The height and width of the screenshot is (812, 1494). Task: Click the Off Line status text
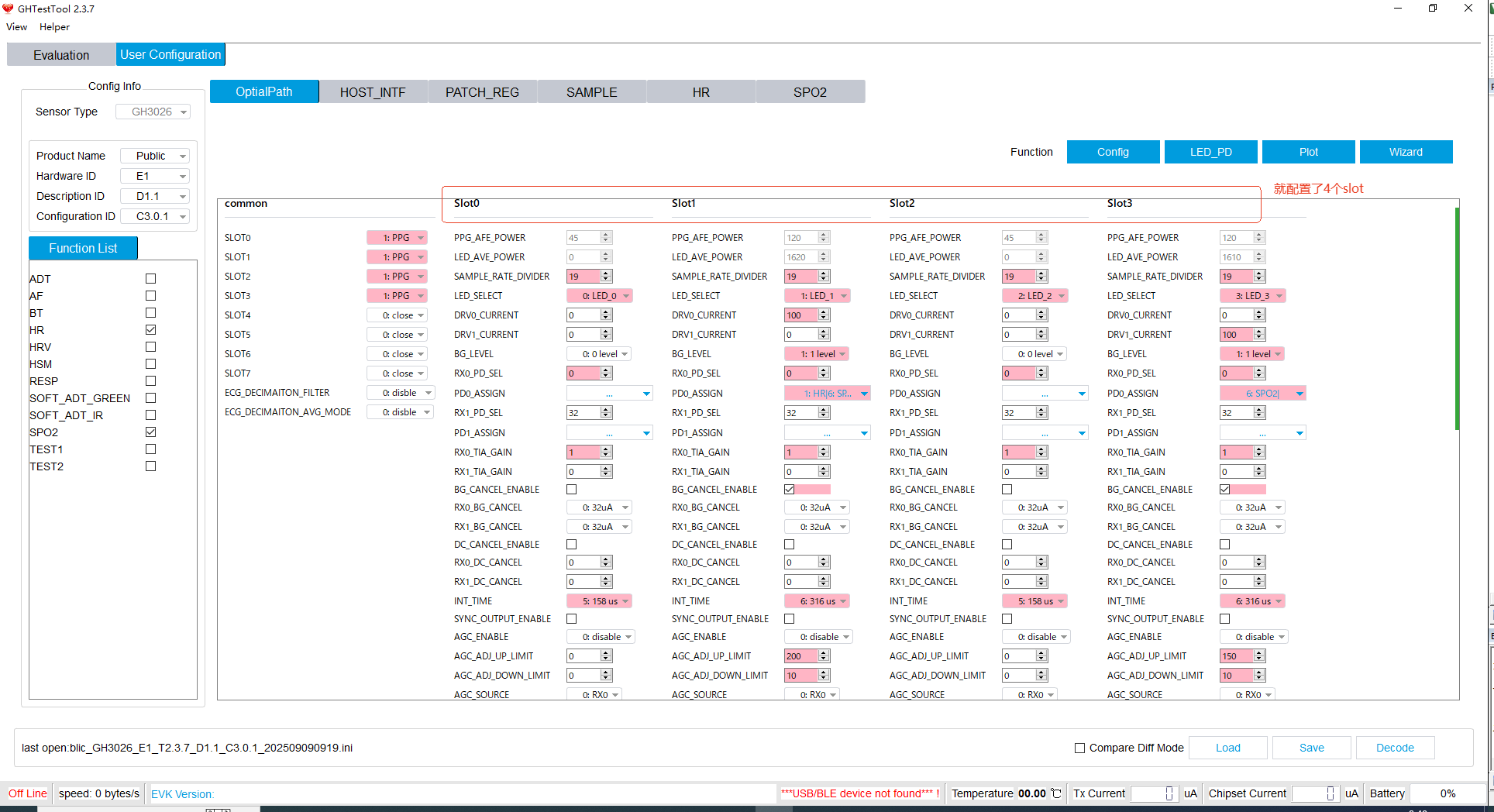tap(28, 793)
